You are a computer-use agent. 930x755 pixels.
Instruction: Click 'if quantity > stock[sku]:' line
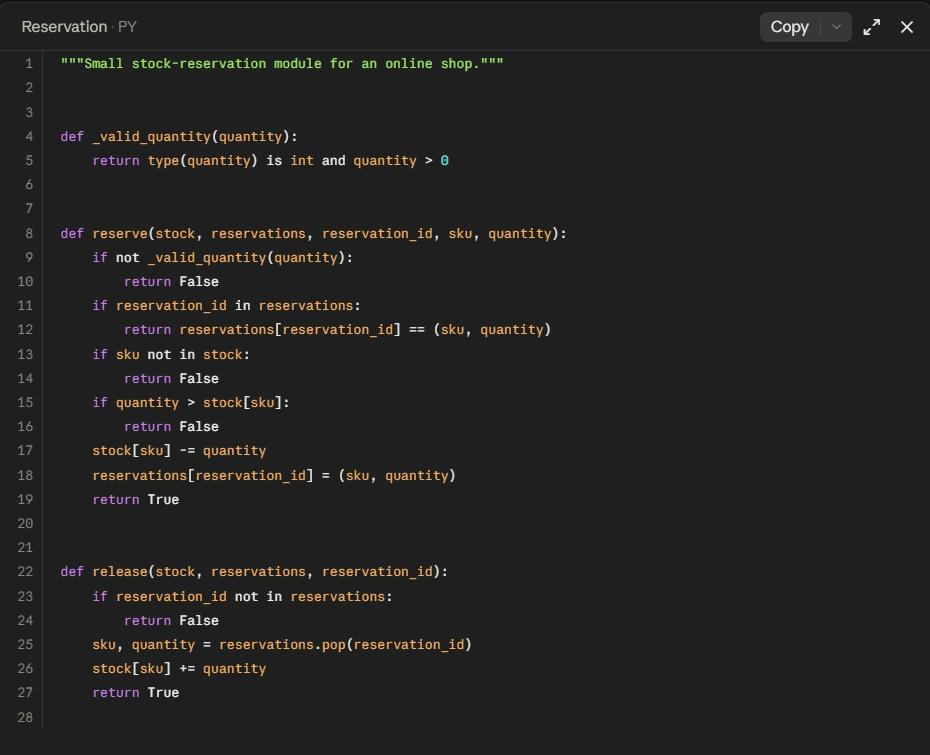click(191, 403)
